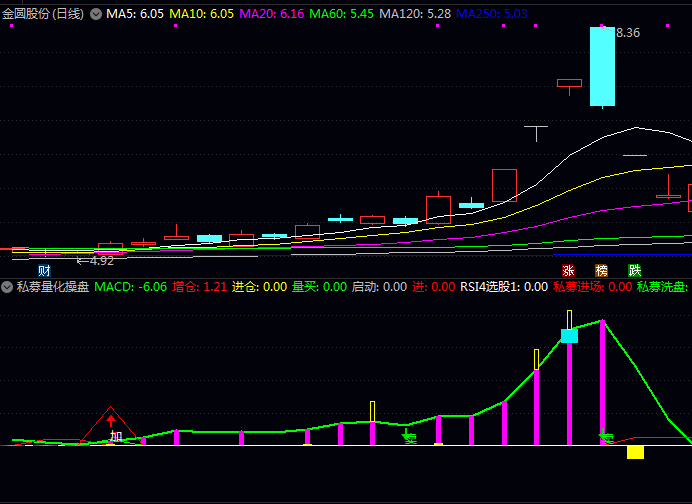Click the cyan square on indicator line
The image size is (692, 504).
coord(569,336)
